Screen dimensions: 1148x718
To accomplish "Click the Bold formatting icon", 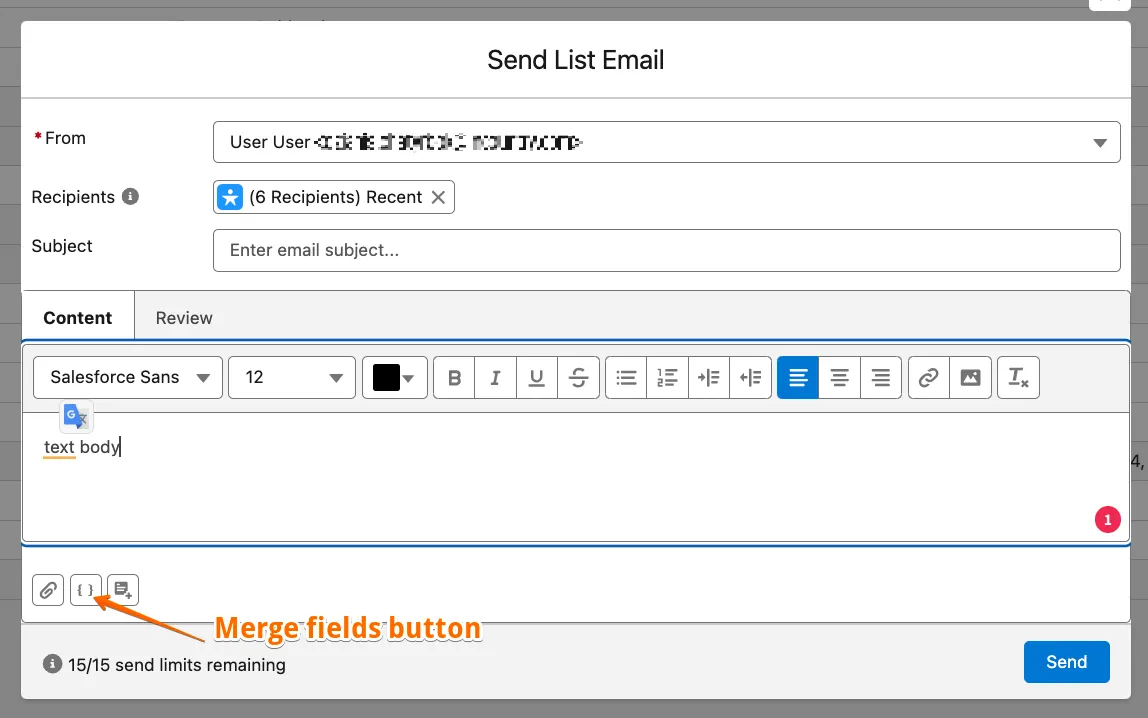I will point(455,378).
